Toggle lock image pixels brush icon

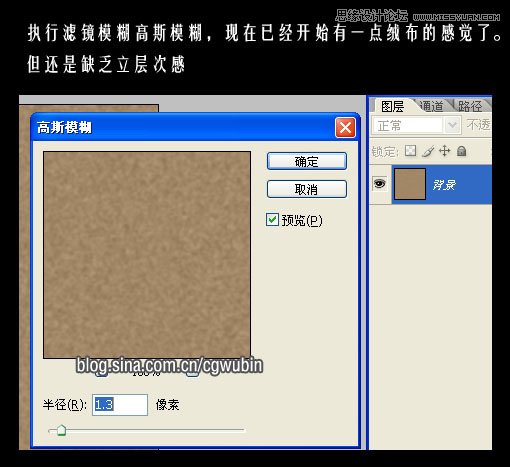(428, 151)
